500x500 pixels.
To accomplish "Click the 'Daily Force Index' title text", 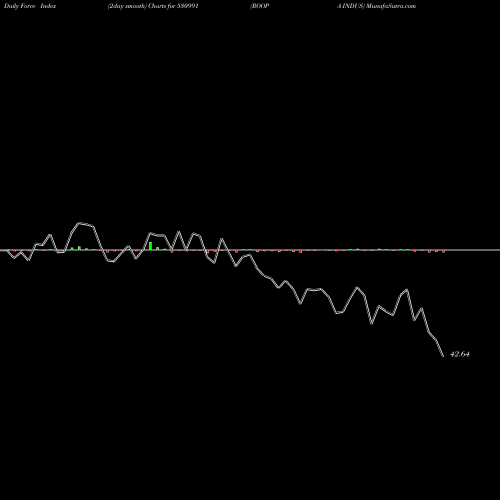I will tap(29, 6).
